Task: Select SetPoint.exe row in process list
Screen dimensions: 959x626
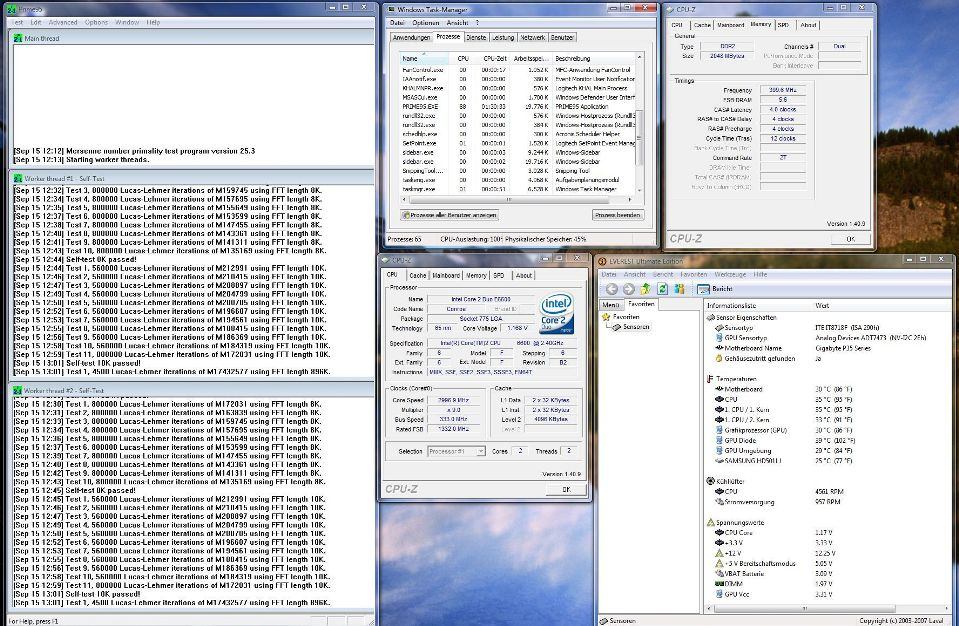Action: 518,143
